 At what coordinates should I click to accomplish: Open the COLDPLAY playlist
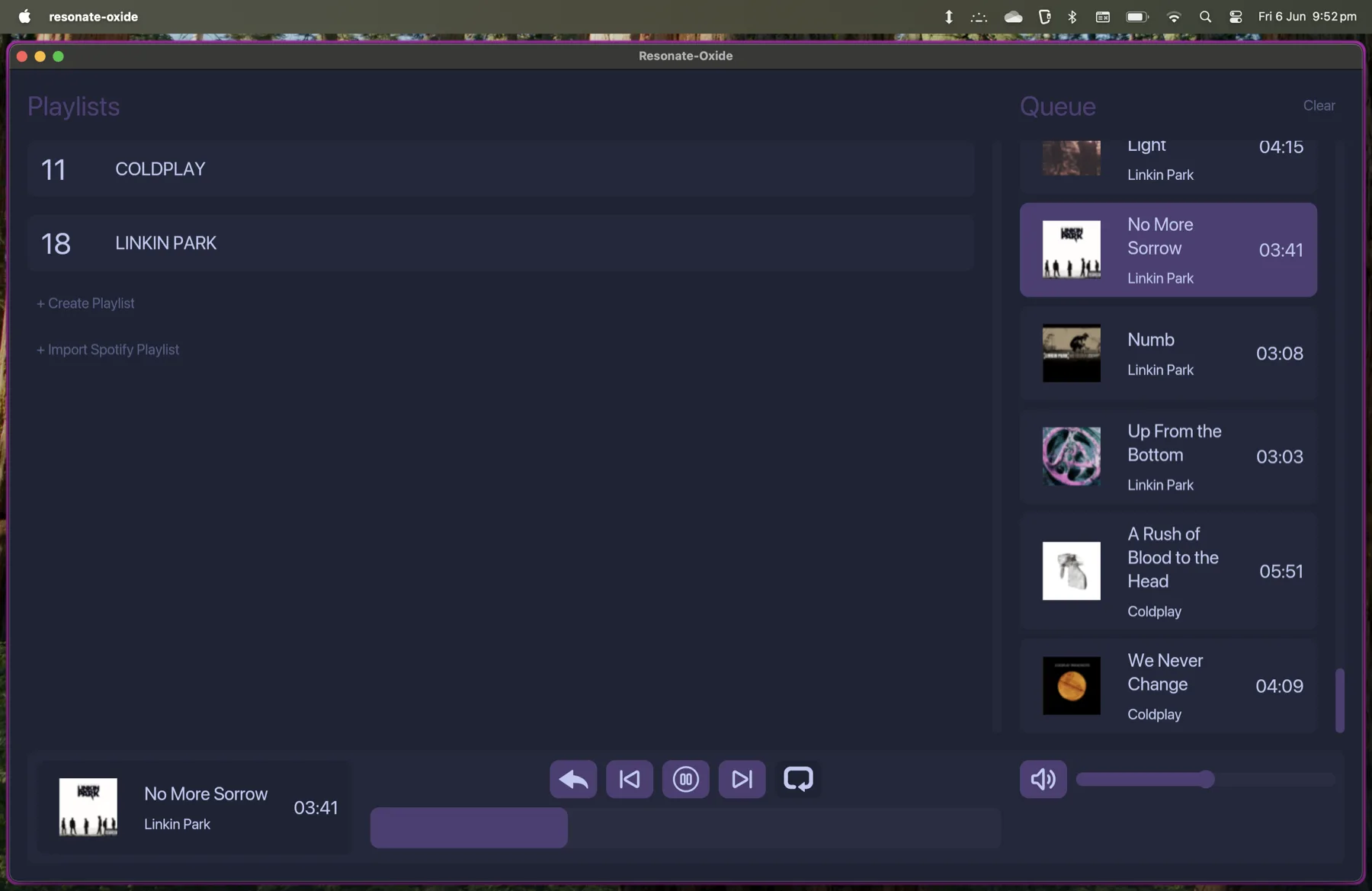[501, 168]
